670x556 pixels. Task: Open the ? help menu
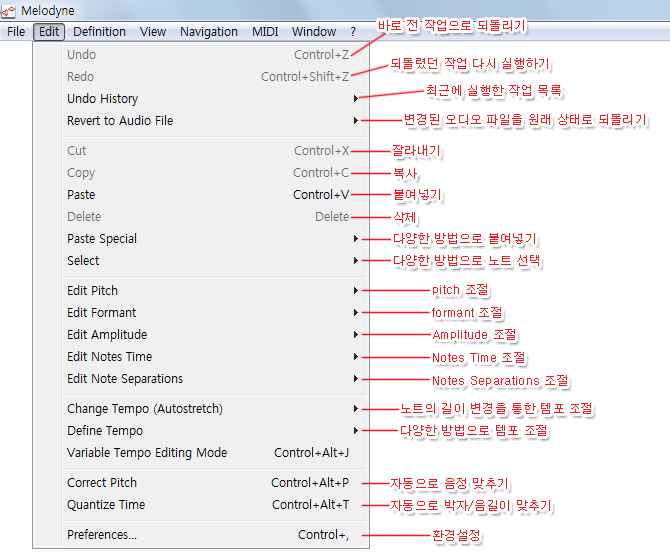(353, 32)
